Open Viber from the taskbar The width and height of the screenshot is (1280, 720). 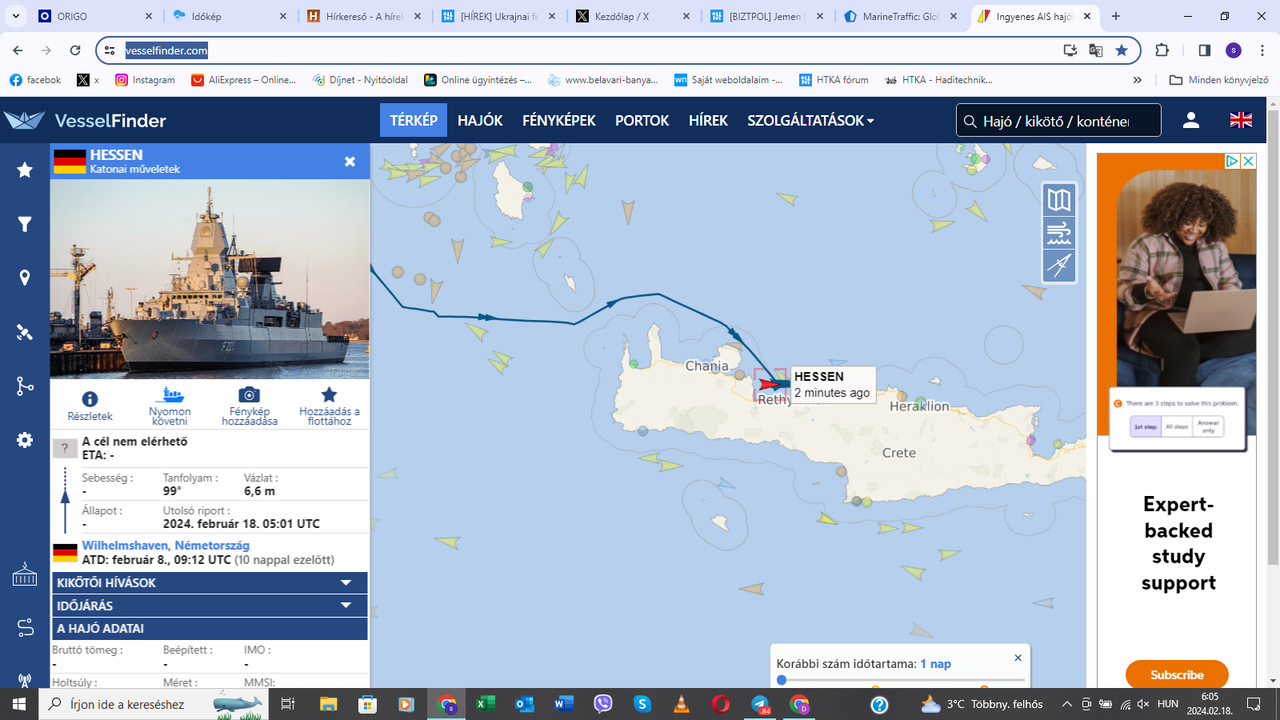point(603,704)
